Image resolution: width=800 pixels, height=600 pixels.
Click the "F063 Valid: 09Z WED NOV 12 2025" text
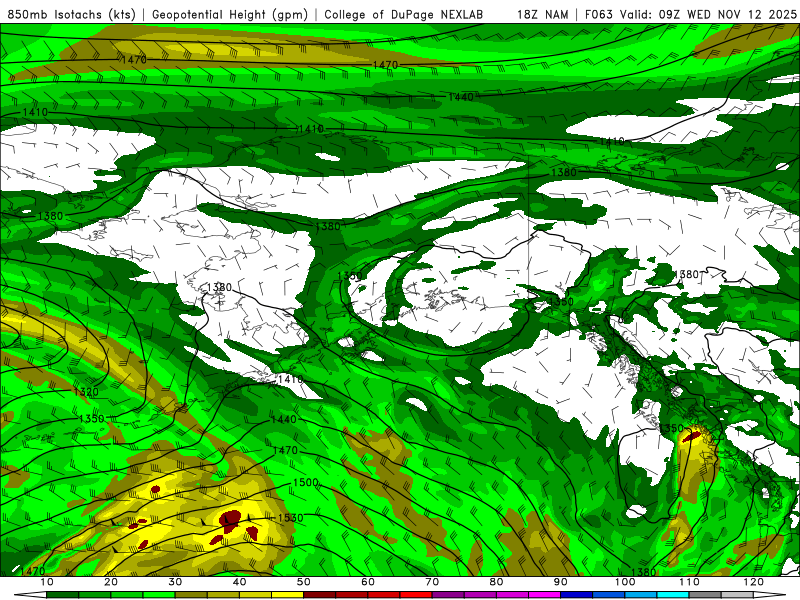pos(690,14)
